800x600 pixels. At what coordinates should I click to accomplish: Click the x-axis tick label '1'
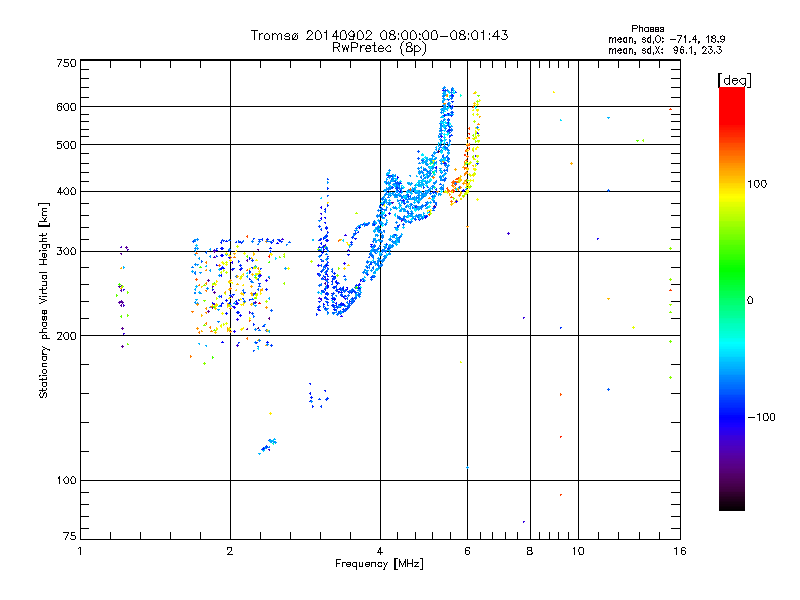(x=80, y=551)
